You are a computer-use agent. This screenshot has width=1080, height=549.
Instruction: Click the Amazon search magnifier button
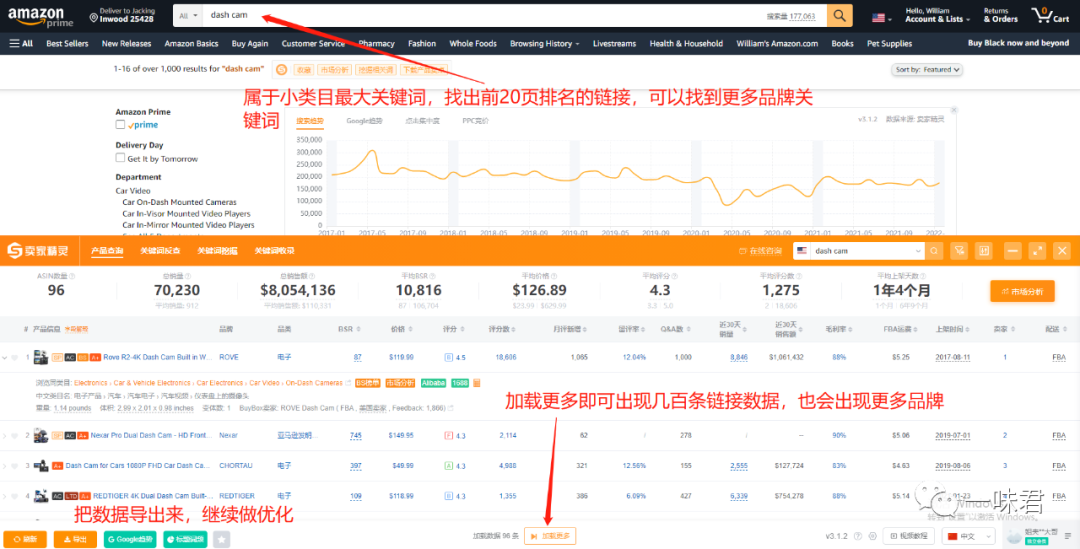(839, 16)
